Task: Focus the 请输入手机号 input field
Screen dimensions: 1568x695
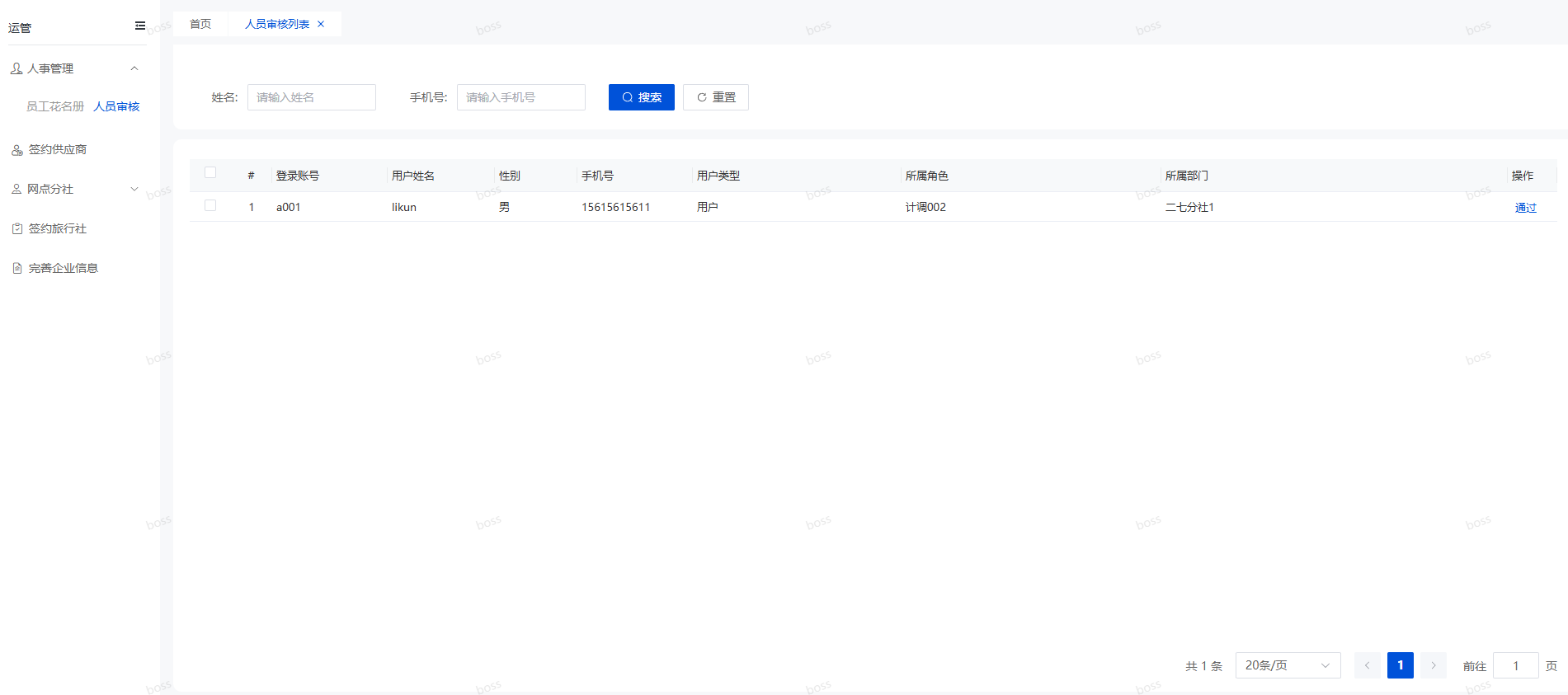Action: coord(520,97)
